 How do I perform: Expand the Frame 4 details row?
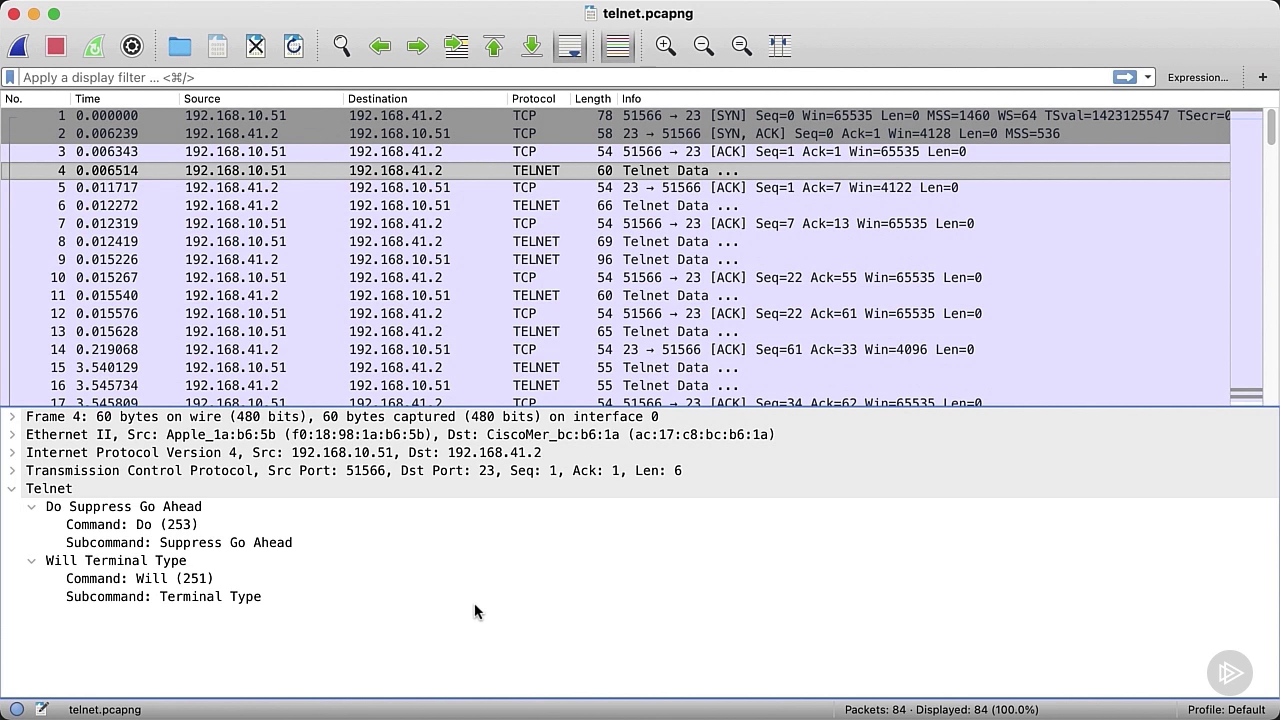point(12,417)
